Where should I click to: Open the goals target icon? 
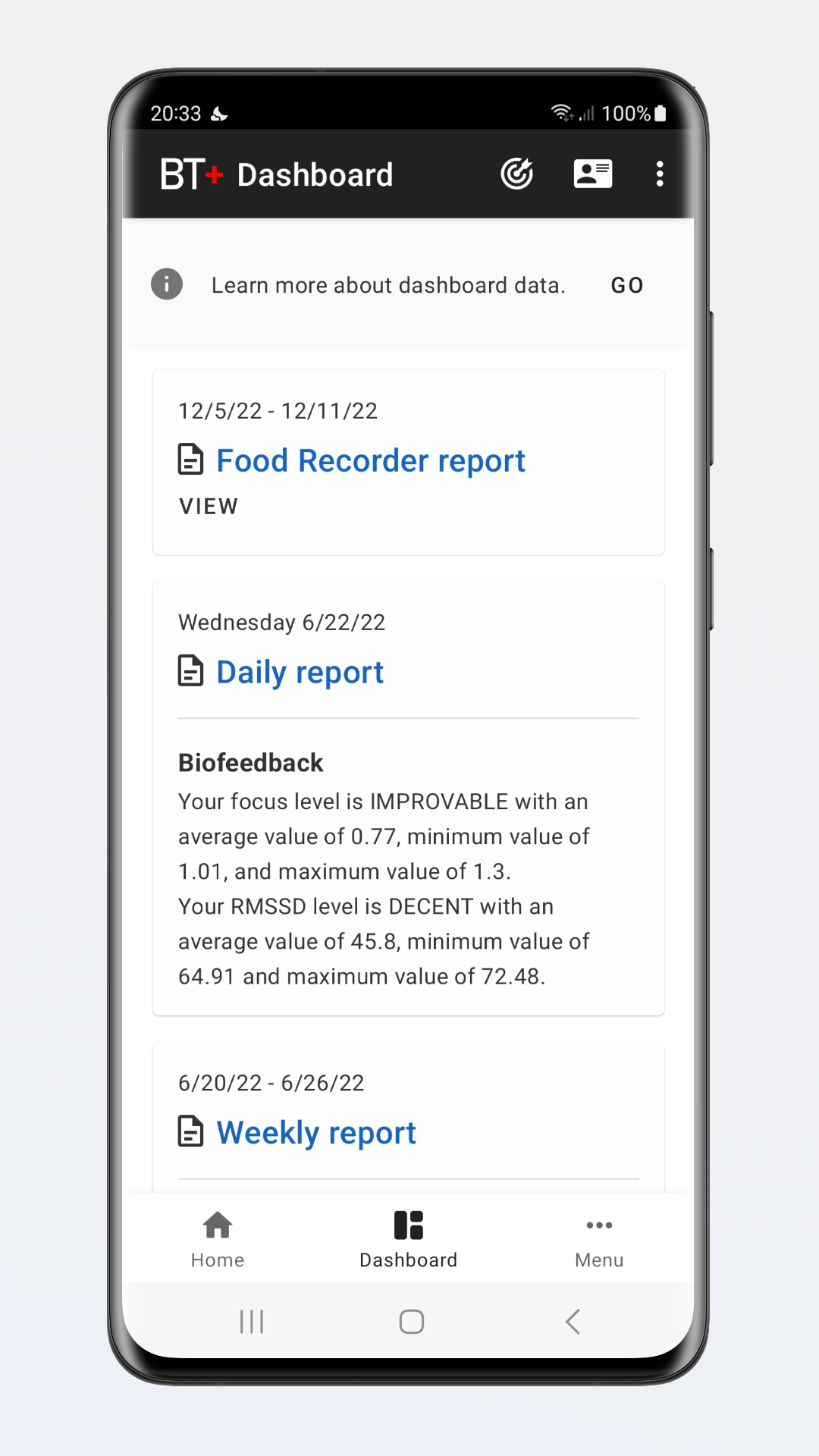pyautogui.click(x=516, y=174)
